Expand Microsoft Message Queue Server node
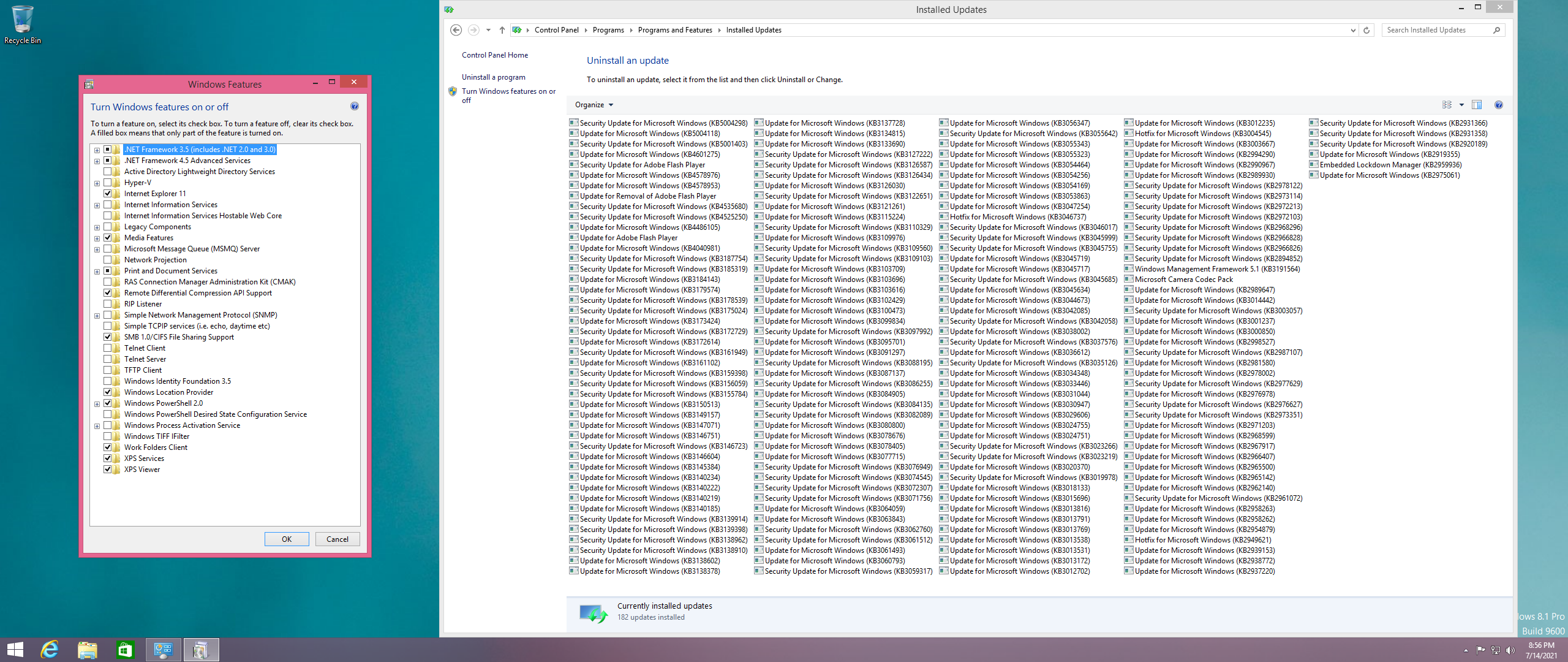 click(x=97, y=249)
